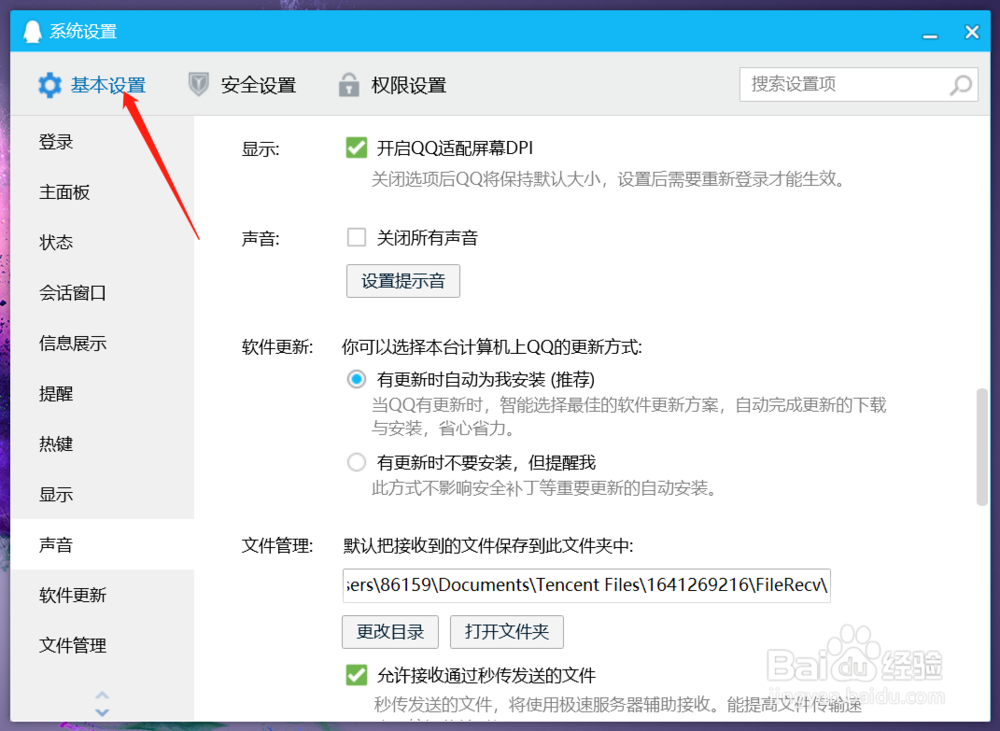Open 登录 section in sidebar
This screenshot has width=1000, height=731.
102,142
